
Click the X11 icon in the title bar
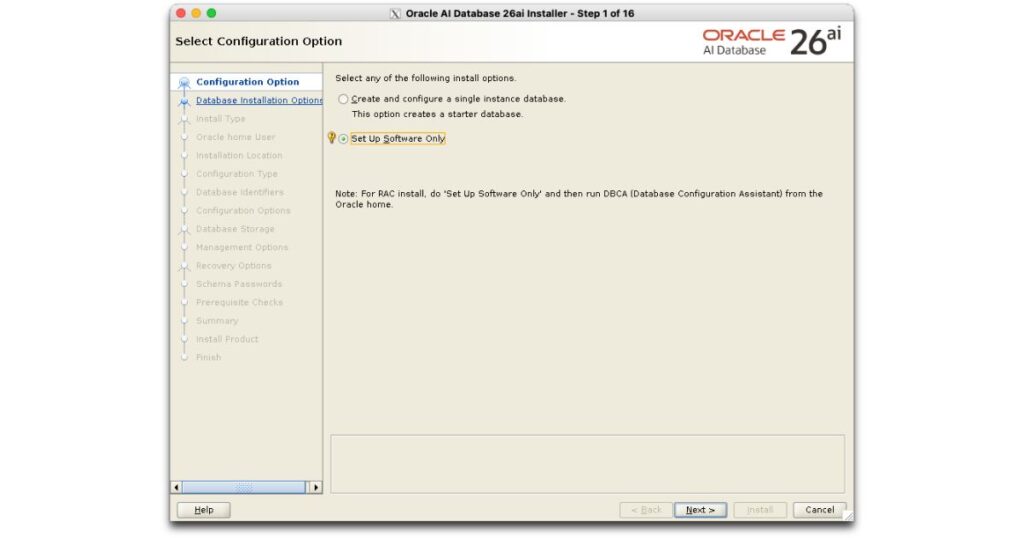click(395, 14)
